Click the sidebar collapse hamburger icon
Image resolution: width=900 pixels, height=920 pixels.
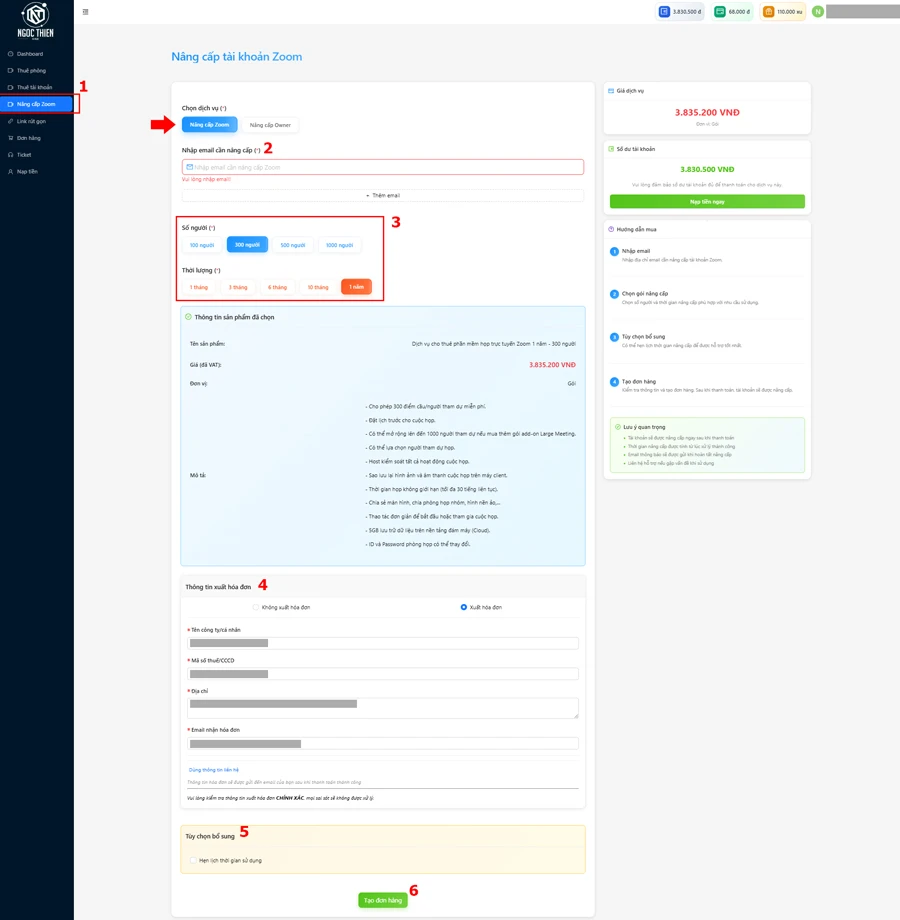(86, 12)
